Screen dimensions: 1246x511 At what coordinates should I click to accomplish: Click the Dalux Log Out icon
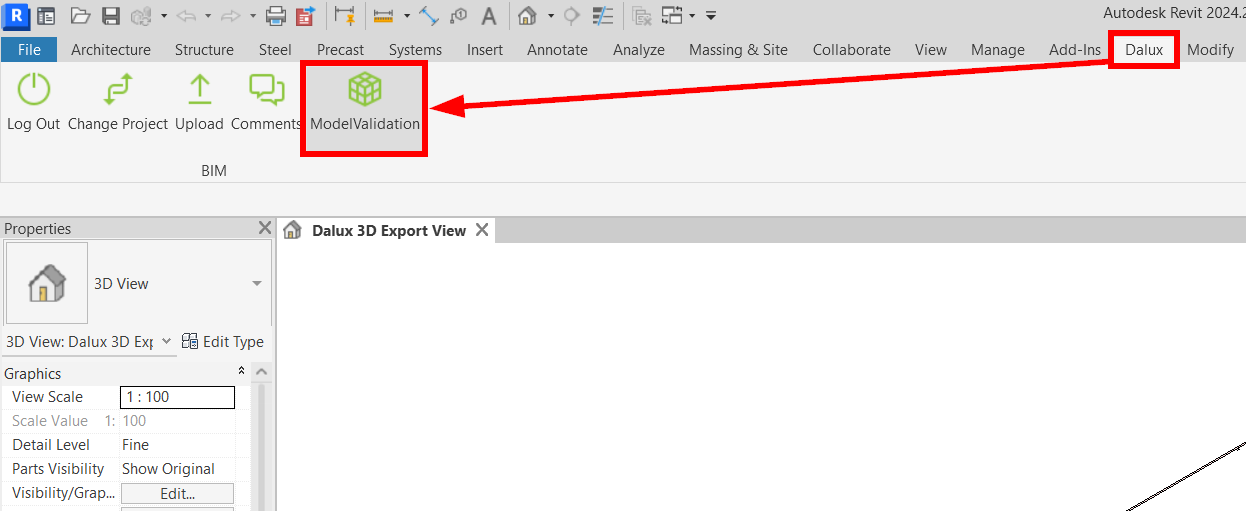pyautogui.click(x=34, y=102)
